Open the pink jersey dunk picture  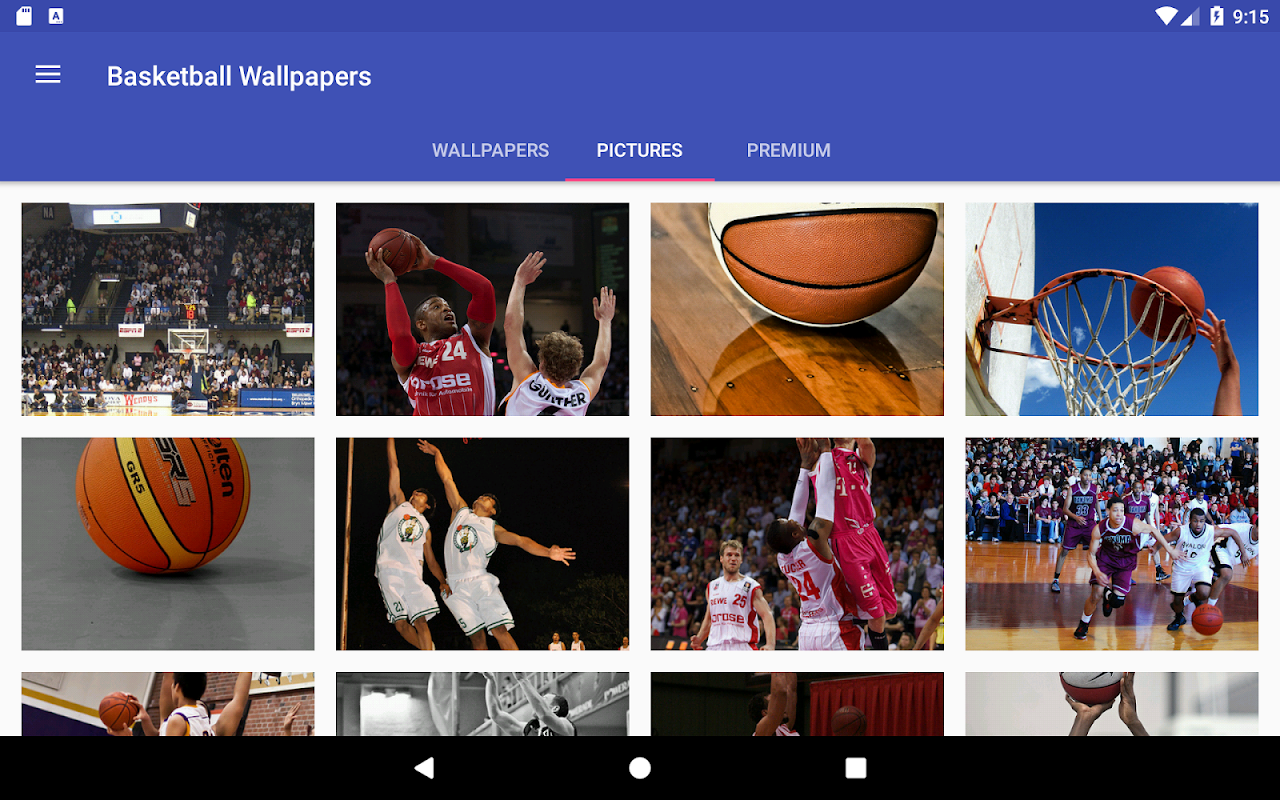point(797,544)
